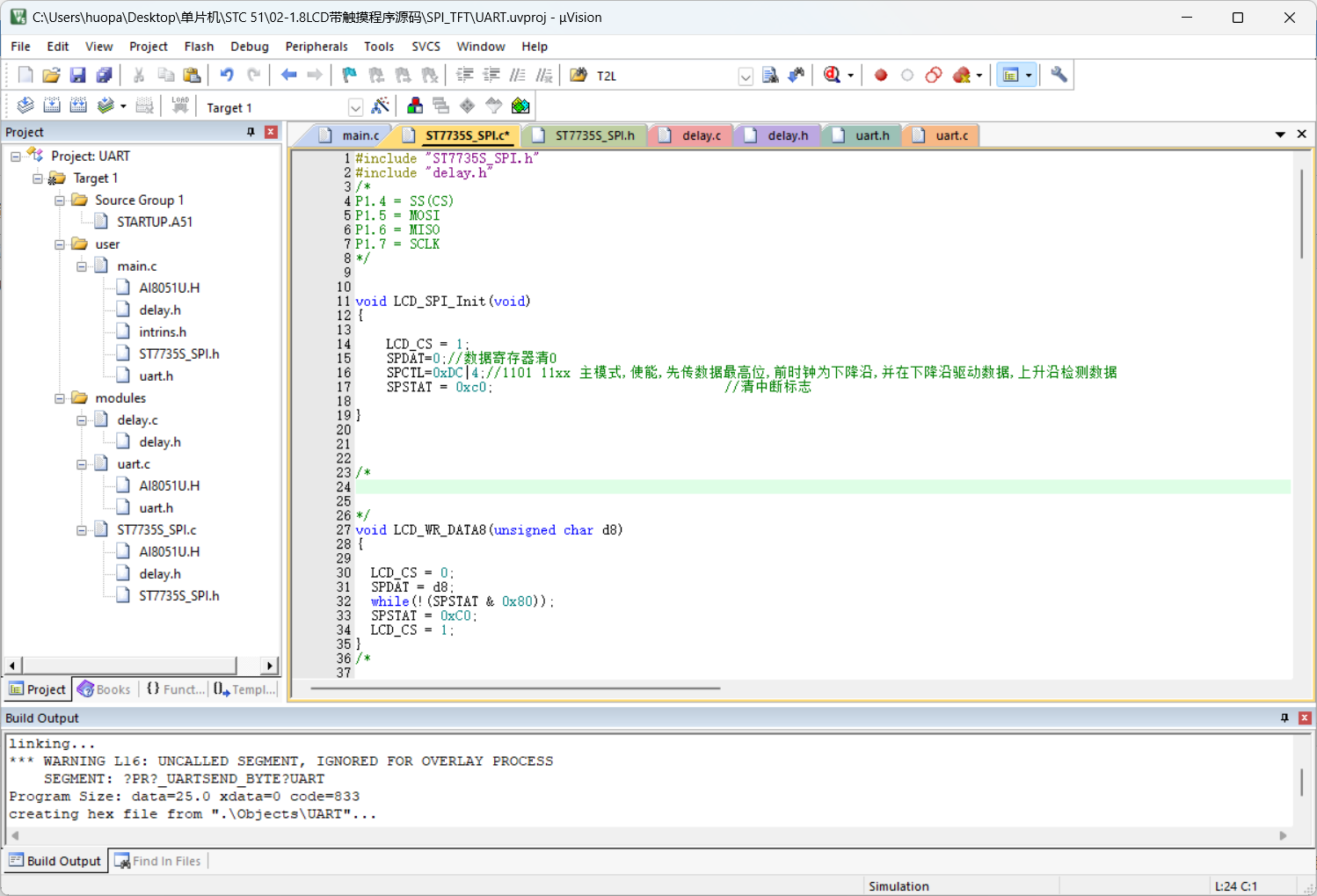The width and height of the screenshot is (1317, 896).
Task: Open debug session dropdown arrow
Action: coord(850,76)
